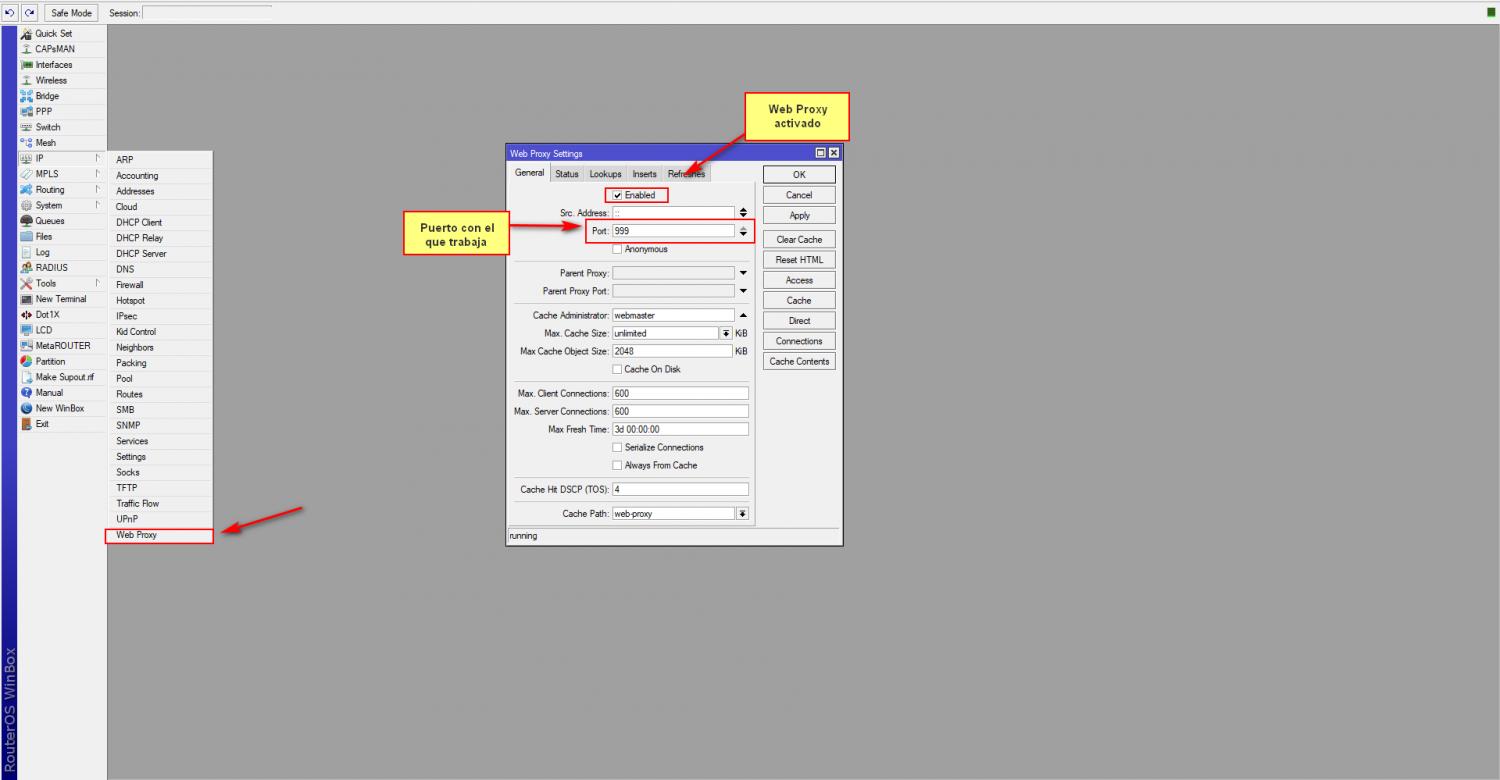
Task: Select Web Proxy in IP submenu
Action: [x=137, y=535]
